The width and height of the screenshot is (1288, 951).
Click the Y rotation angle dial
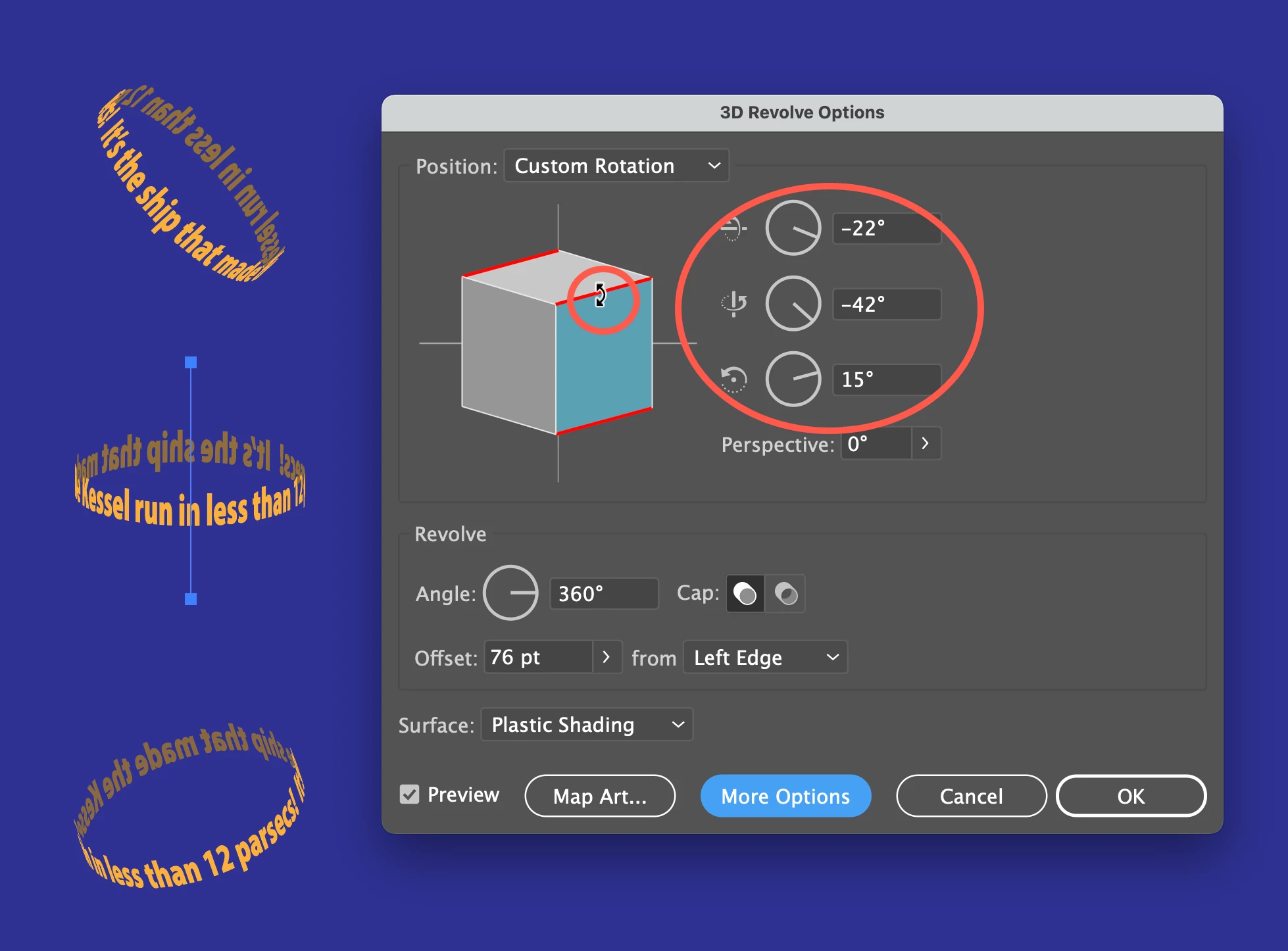793,304
